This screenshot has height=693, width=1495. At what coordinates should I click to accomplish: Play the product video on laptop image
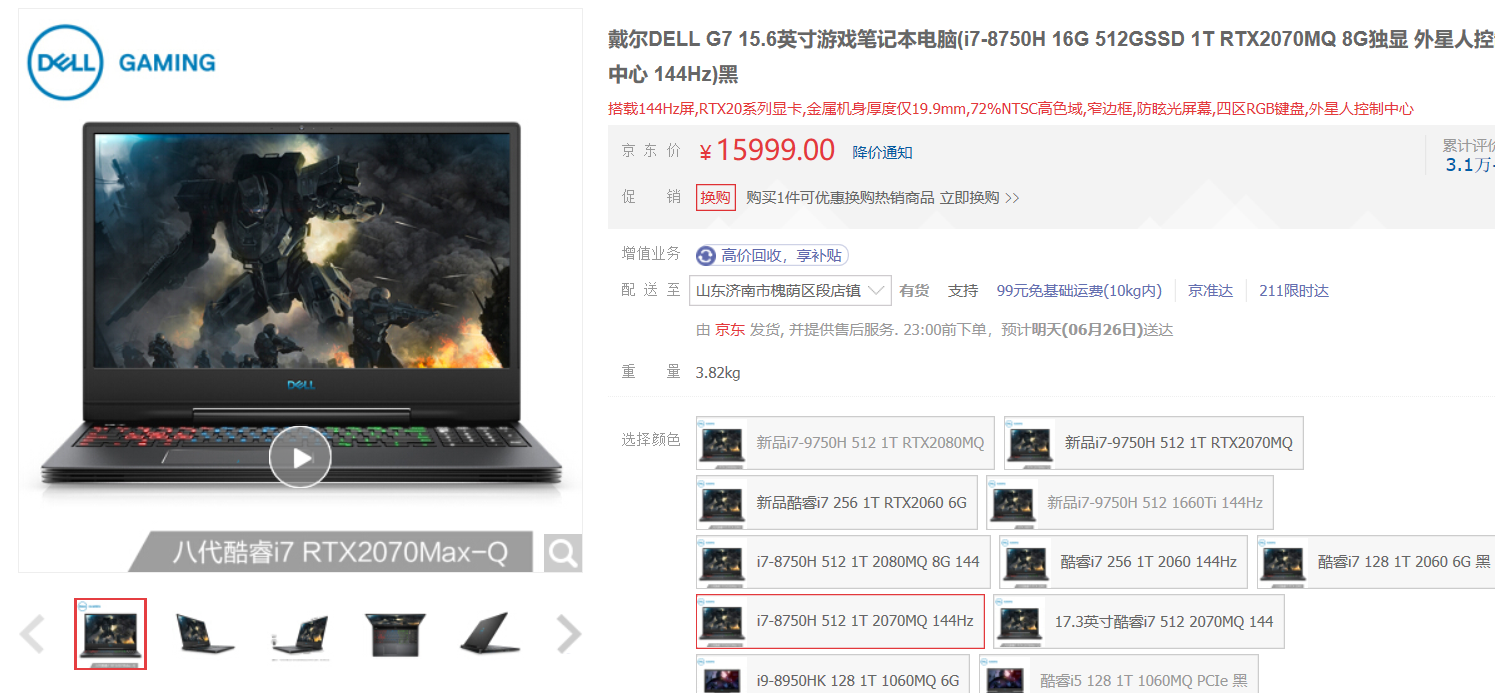pos(300,457)
